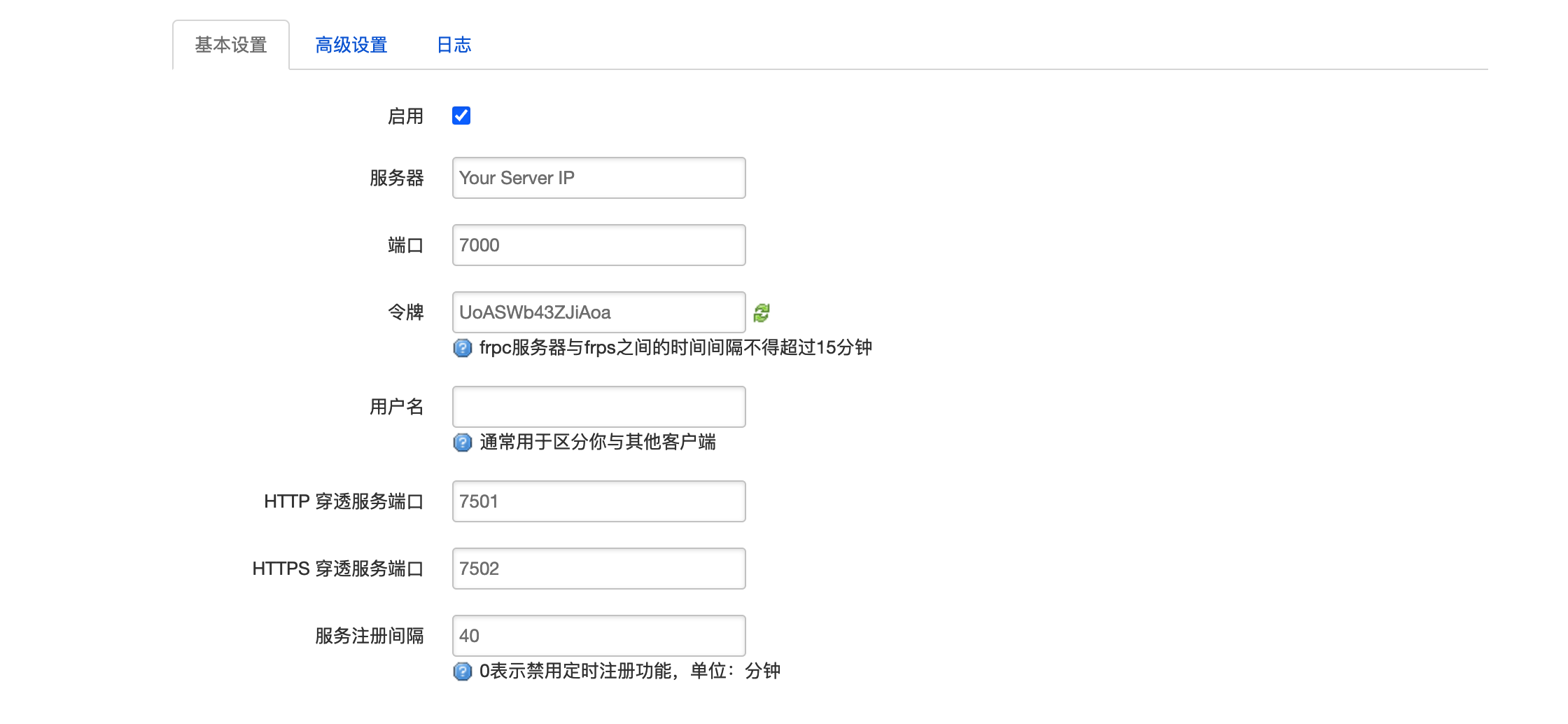The image size is (1568, 724).
Task: Select the HTTP 穿透服务端口 field
Action: [x=598, y=501]
